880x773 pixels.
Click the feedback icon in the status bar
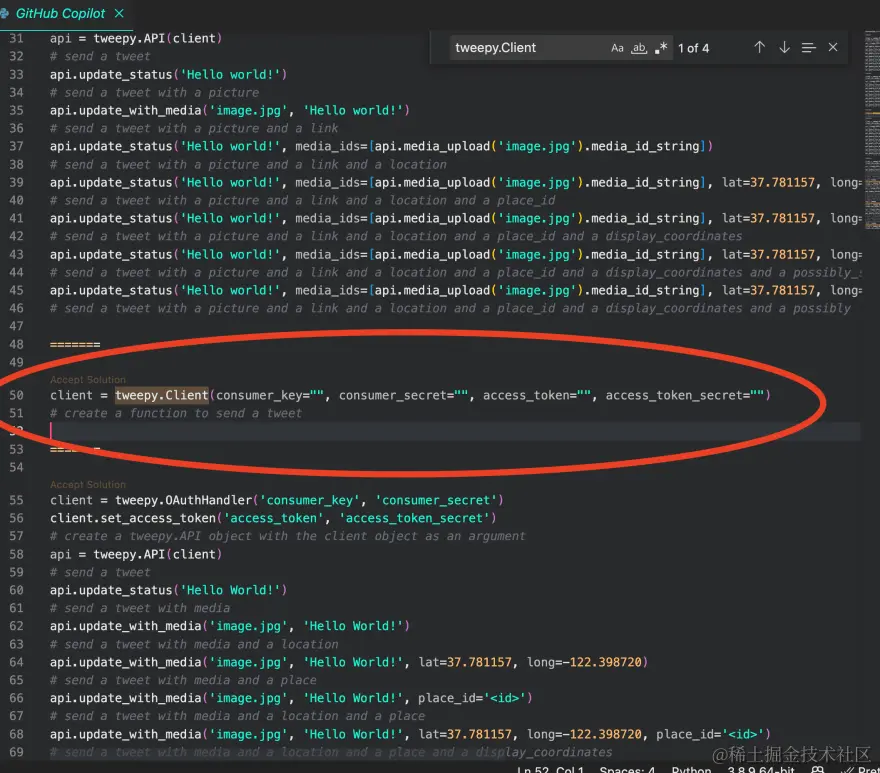click(x=818, y=770)
